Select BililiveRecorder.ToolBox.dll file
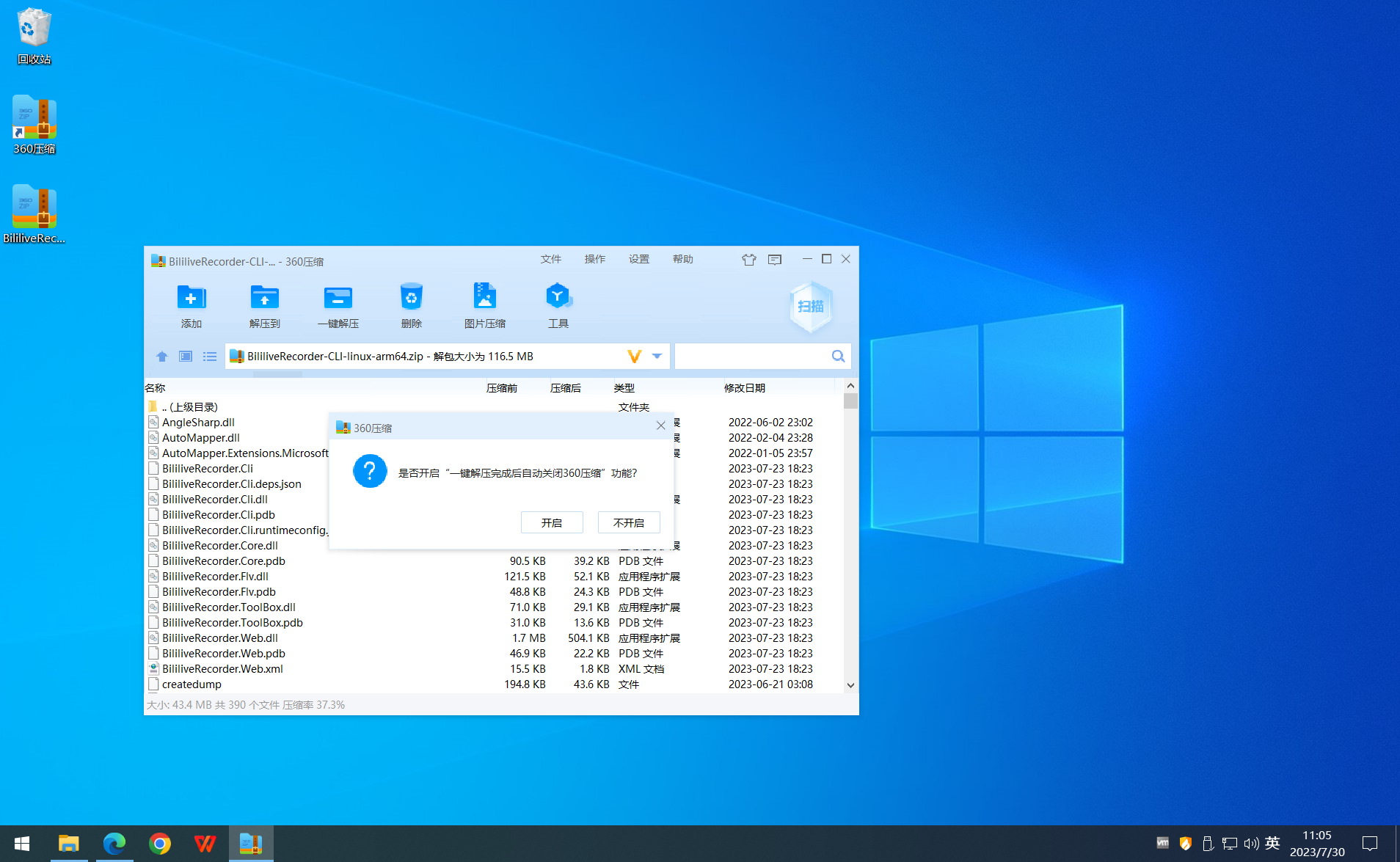The width and height of the screenshot is (1400, 862). pyautogui.click(x=493, y=607)
